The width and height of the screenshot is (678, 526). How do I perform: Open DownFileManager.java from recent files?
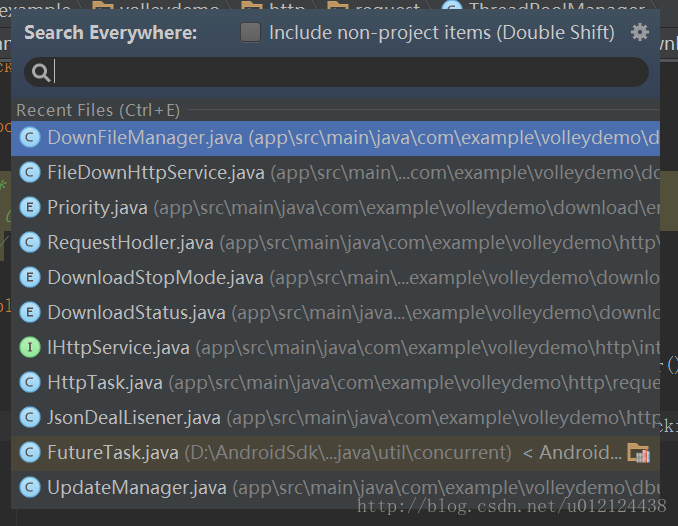335,138
